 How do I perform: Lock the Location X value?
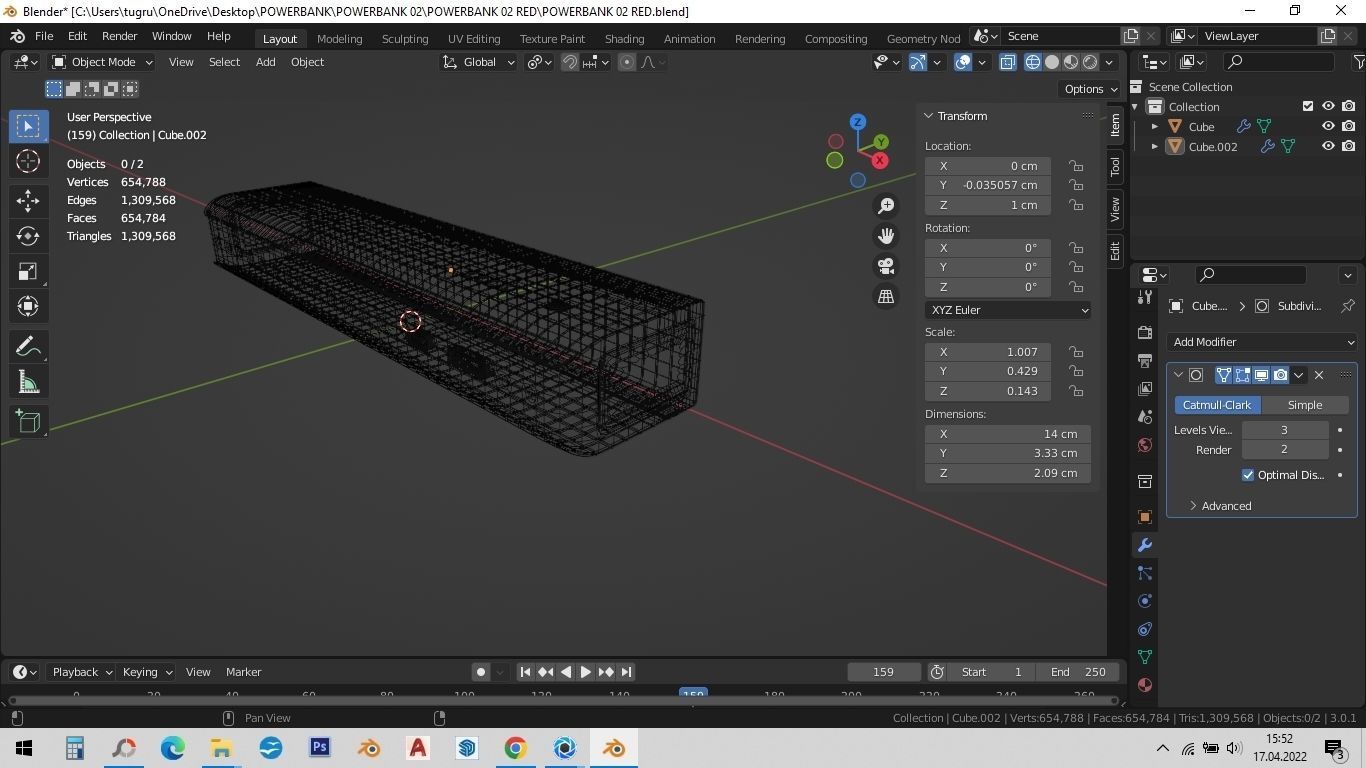(1076, 166)
